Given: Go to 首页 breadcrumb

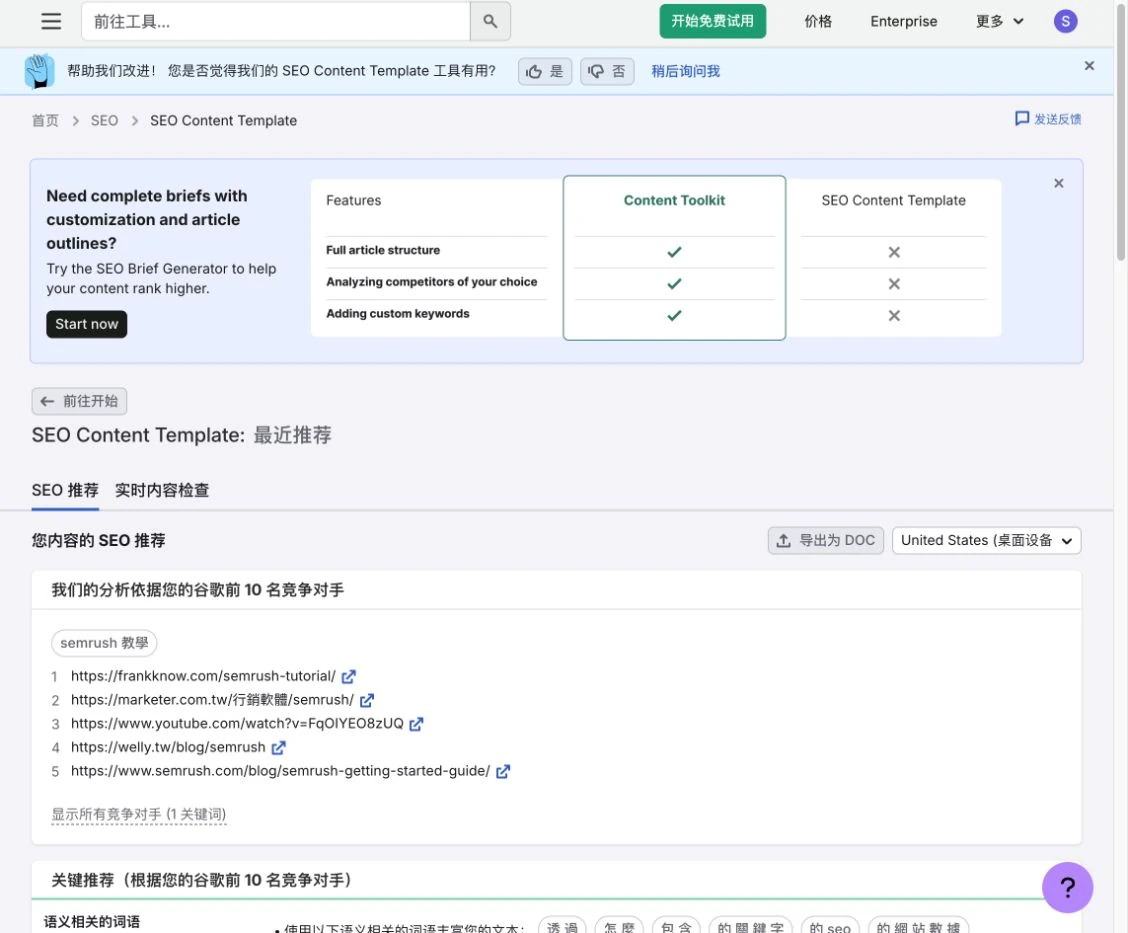Looking at the screenshot, I should (45, 120).
